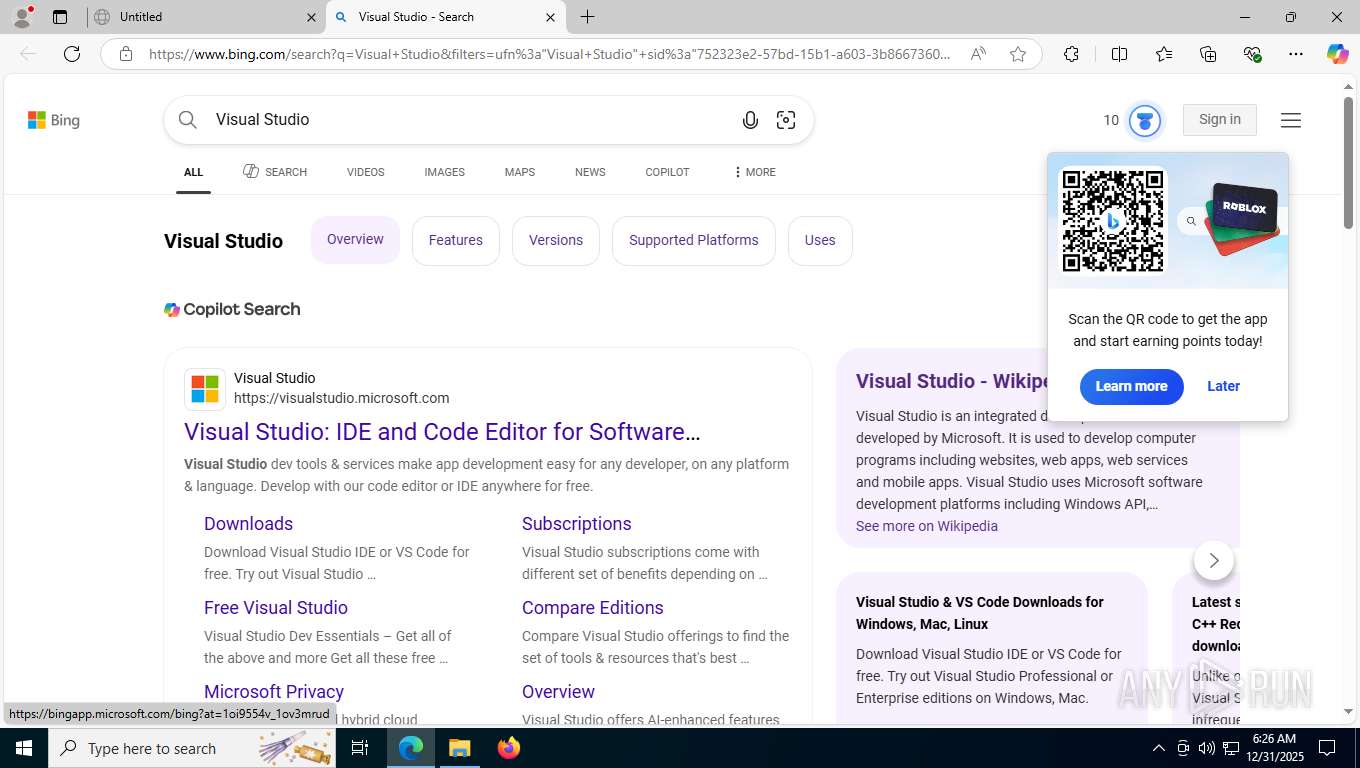The image size is (1360, 768).
Task: Switch to VIDEOS tab
Action: click(x=366, y=172)
